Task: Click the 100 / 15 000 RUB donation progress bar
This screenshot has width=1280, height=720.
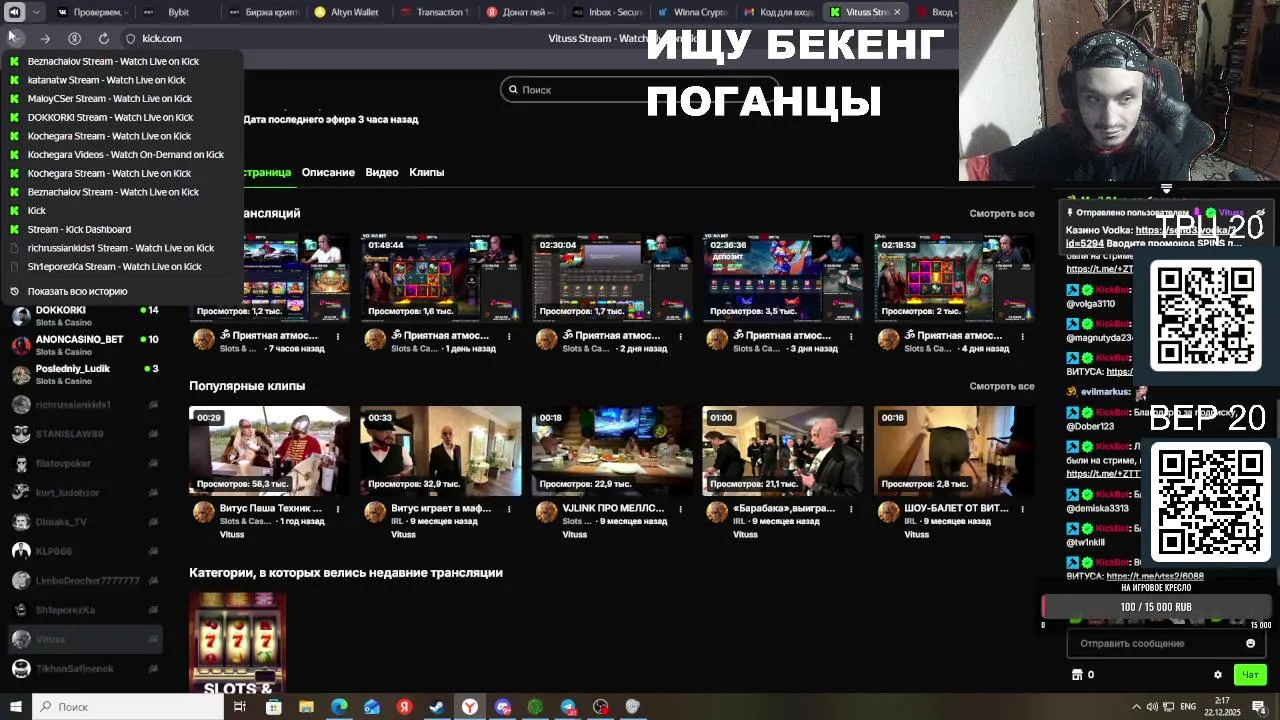Action: point(1156,607)
